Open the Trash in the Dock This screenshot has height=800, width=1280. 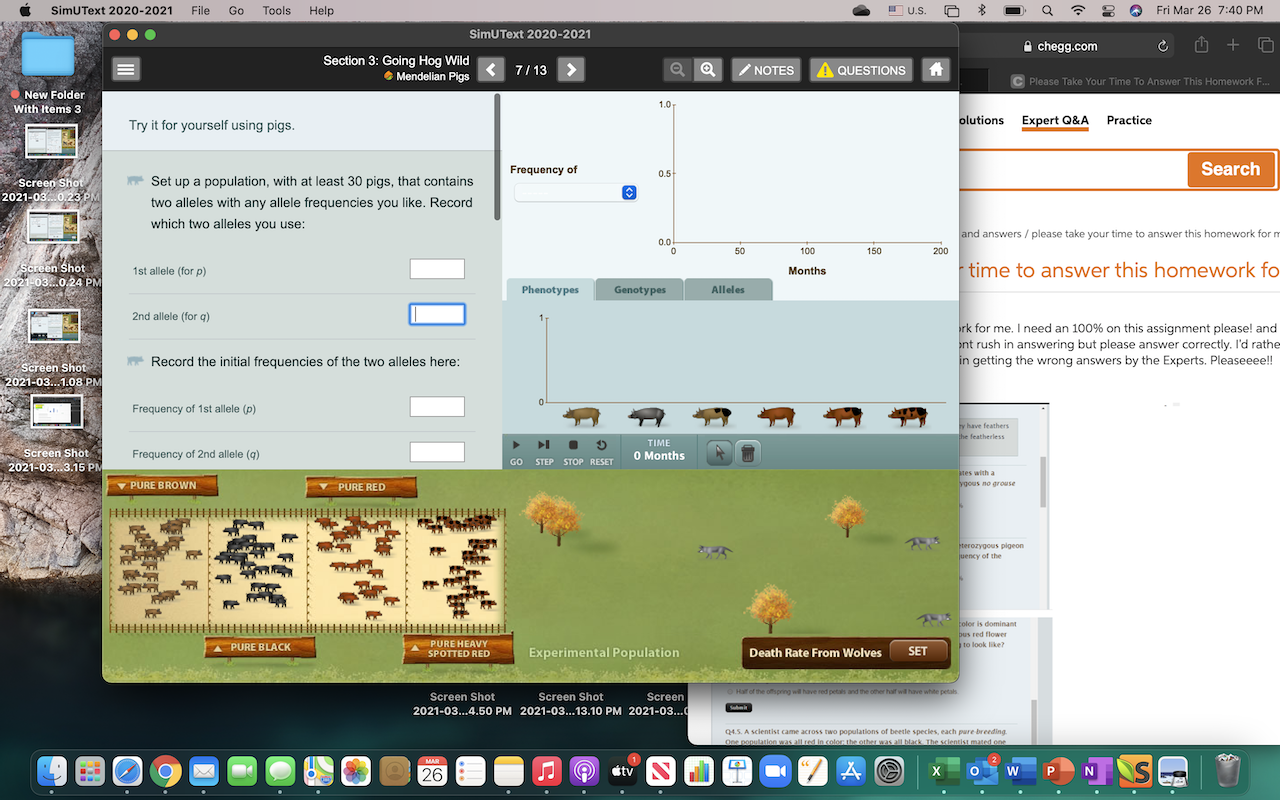[1227, 771]
